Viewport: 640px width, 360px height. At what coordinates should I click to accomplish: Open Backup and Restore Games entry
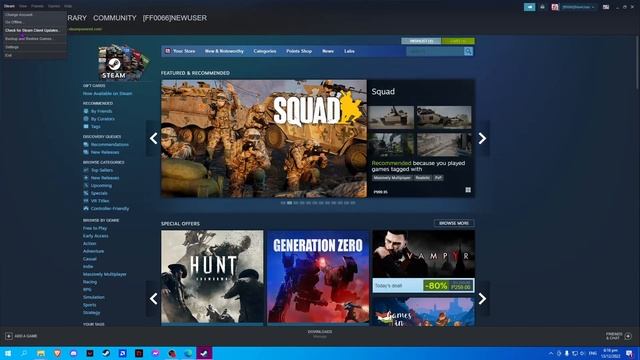(28, 39)
